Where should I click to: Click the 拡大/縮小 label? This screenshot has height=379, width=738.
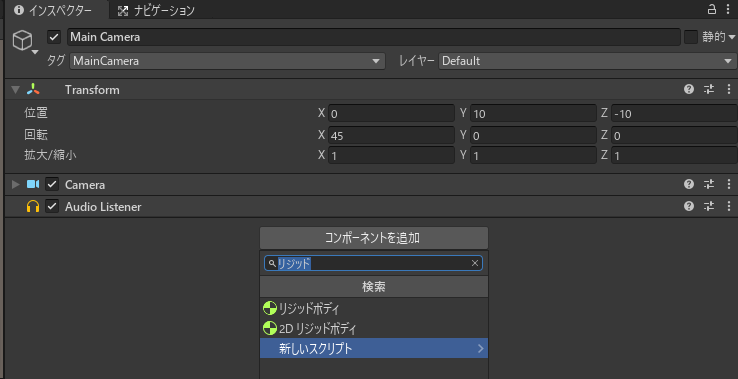pyautogui.click(x=50, y=155)
